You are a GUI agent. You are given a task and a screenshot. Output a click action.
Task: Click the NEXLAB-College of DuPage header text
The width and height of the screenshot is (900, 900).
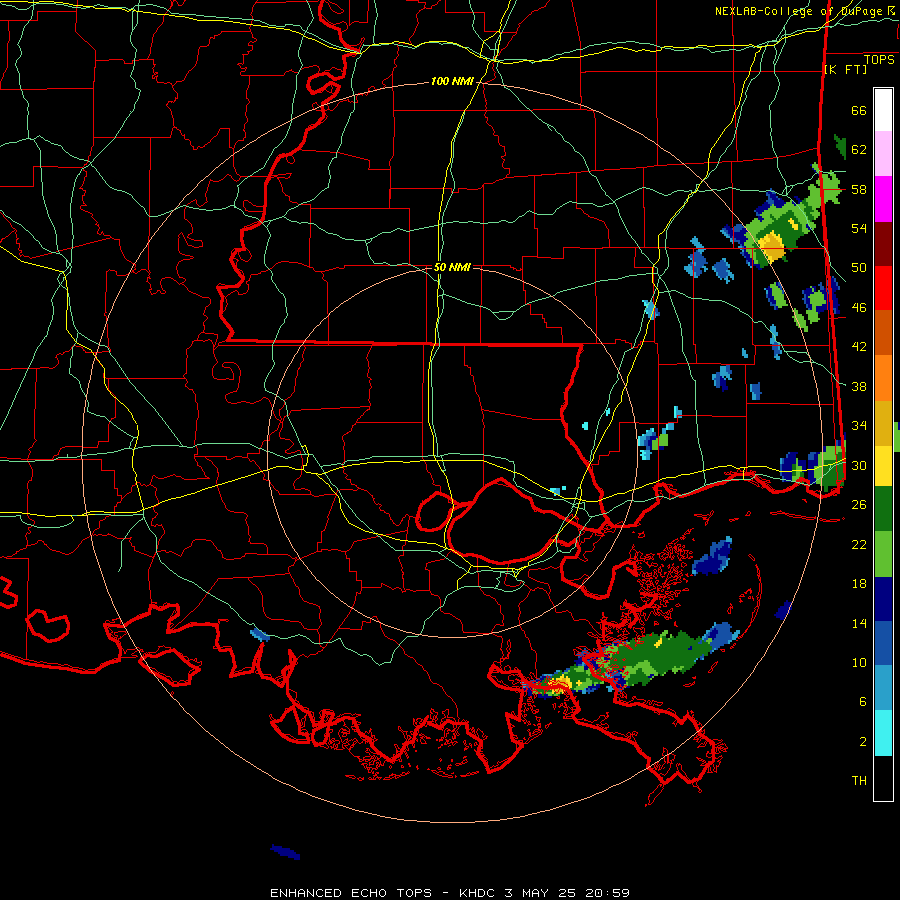804,11
